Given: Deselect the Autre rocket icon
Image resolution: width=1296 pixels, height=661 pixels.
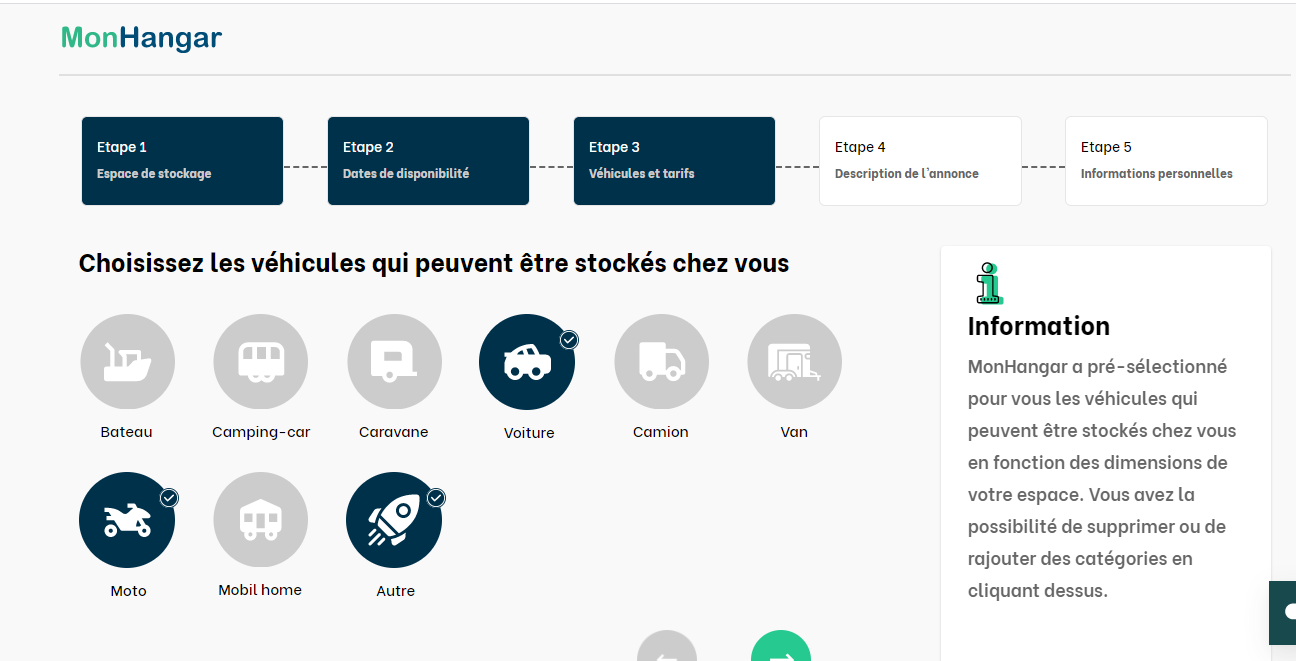Looking at the screenshot, I should click(394, 520).
